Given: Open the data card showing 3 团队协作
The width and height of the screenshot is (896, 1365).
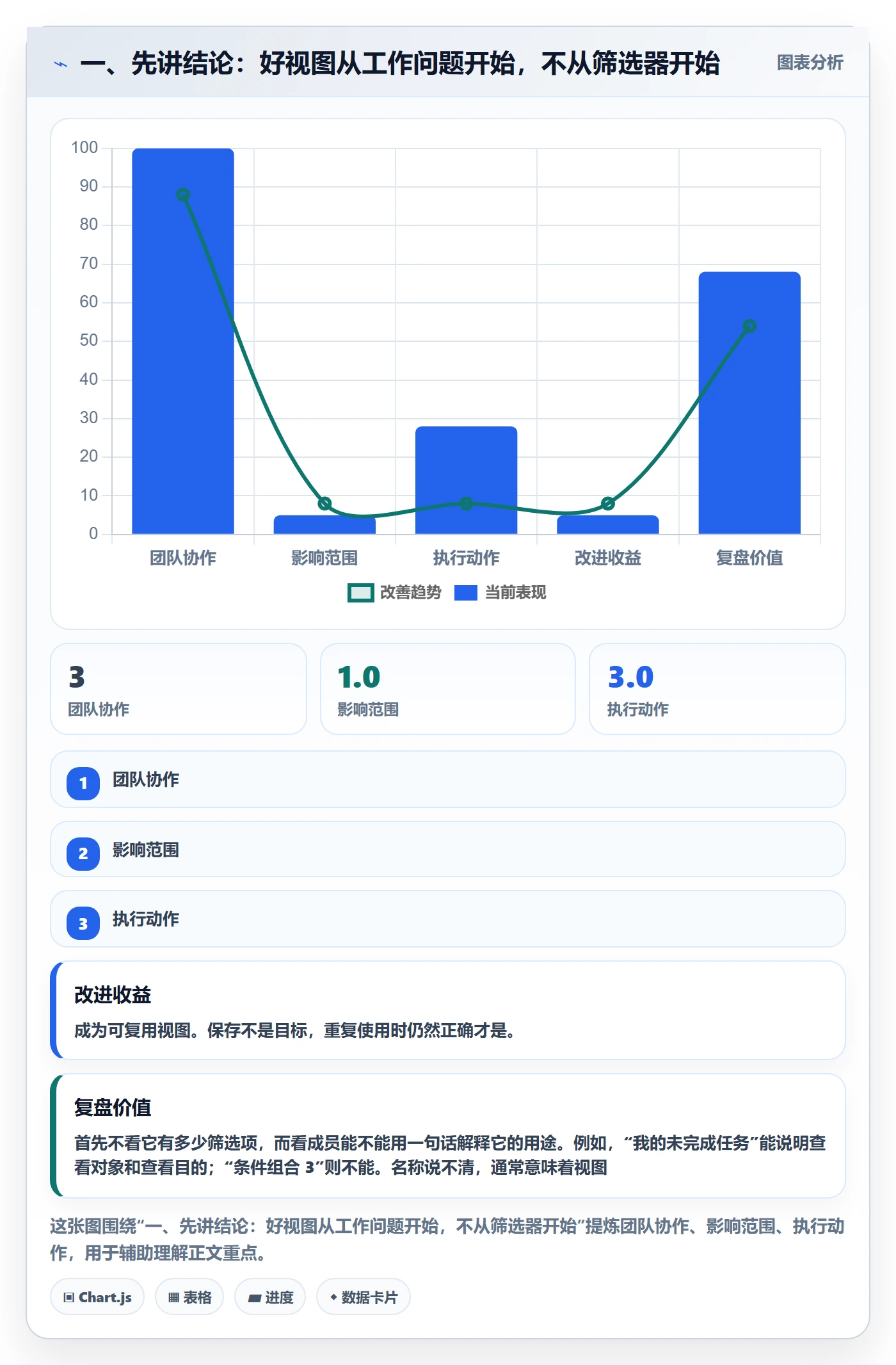Looking at the screenshot, I should click(x=179, y=689).
